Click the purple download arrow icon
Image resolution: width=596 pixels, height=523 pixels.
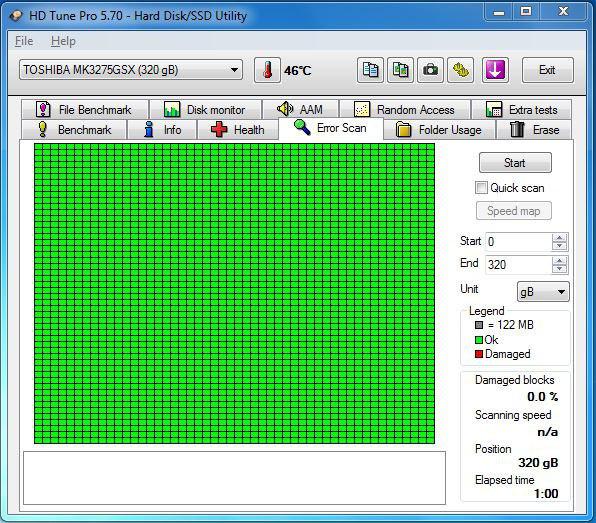point(495,70)
